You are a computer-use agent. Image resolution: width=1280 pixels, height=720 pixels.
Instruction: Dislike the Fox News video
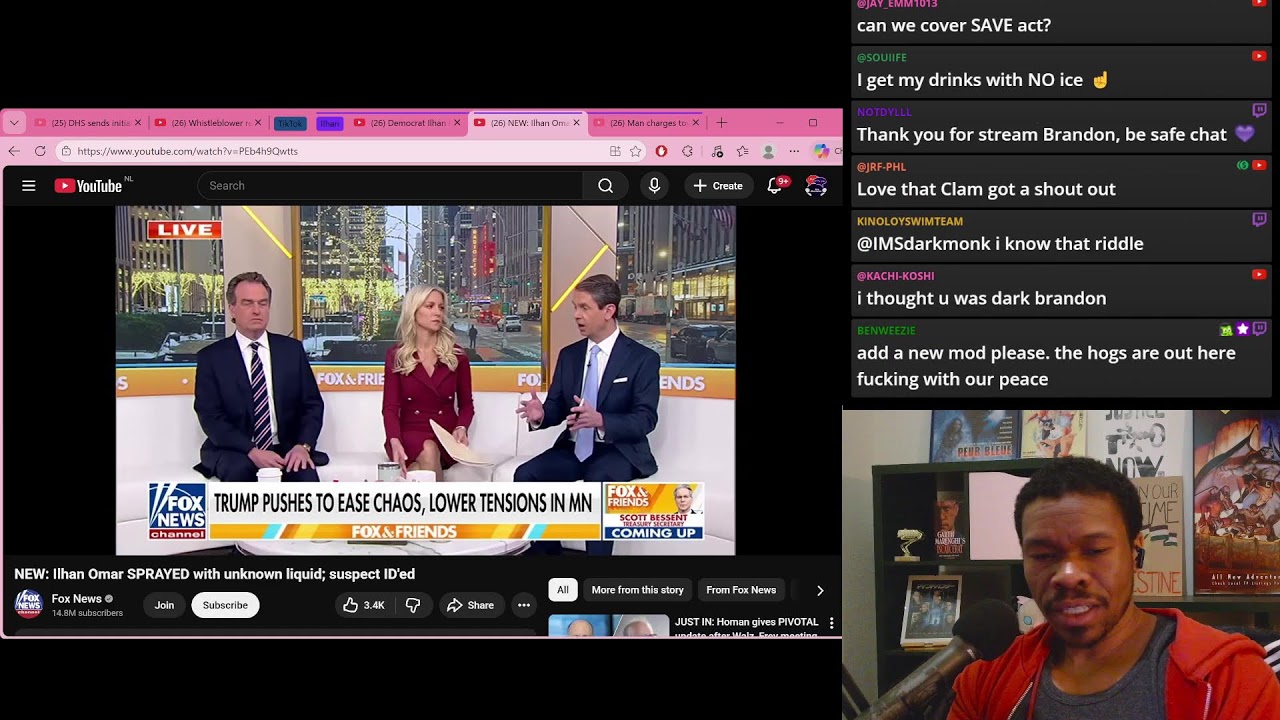click(412, 605)
